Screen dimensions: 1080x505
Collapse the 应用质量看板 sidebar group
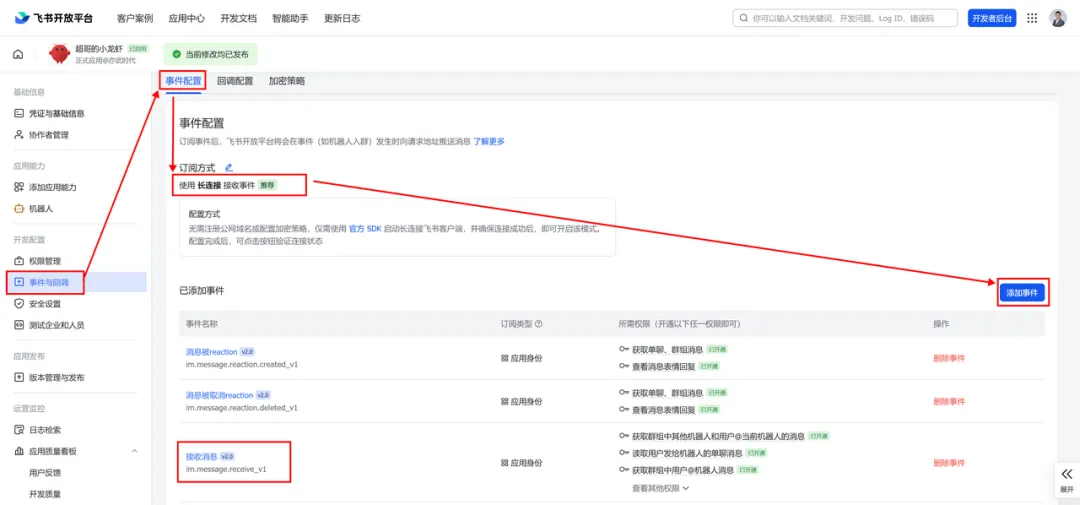[134, 451]
